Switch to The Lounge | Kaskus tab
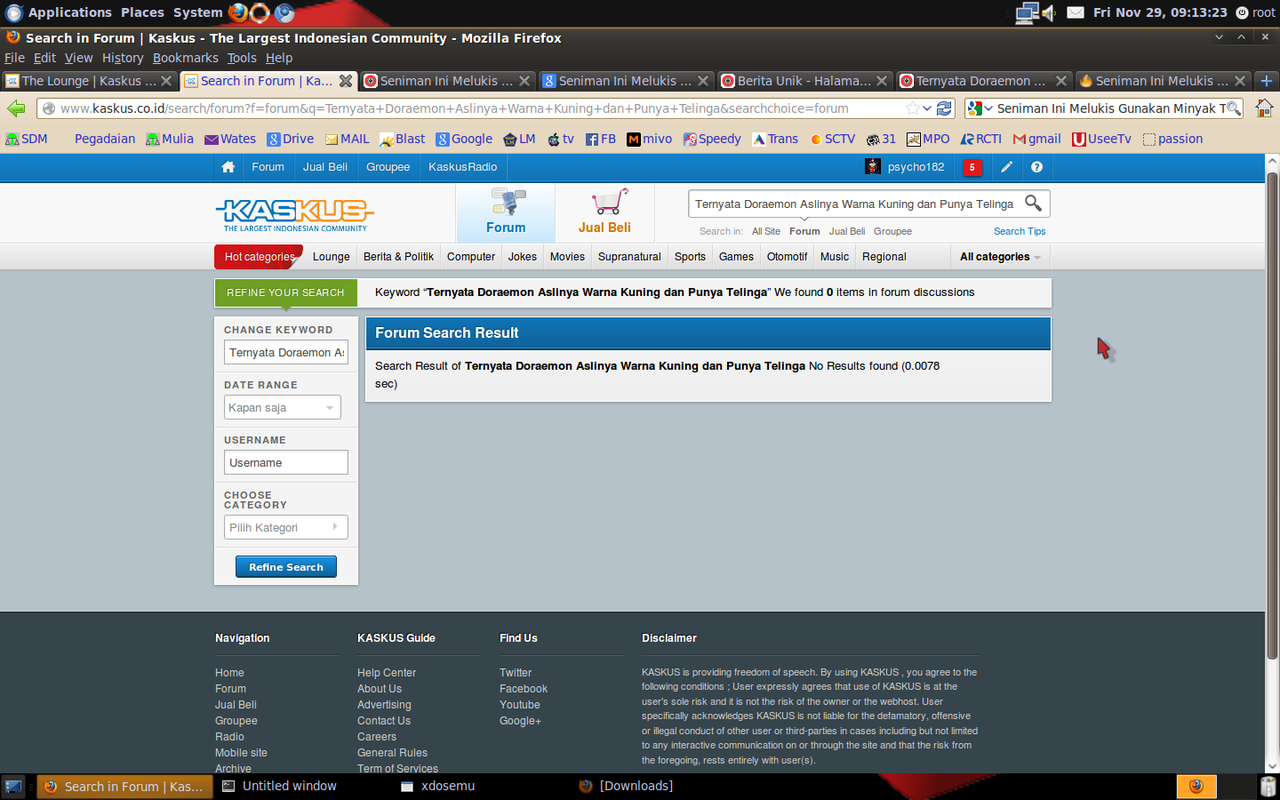This screenshot has width=1280, height=800. tap(89, 81)
